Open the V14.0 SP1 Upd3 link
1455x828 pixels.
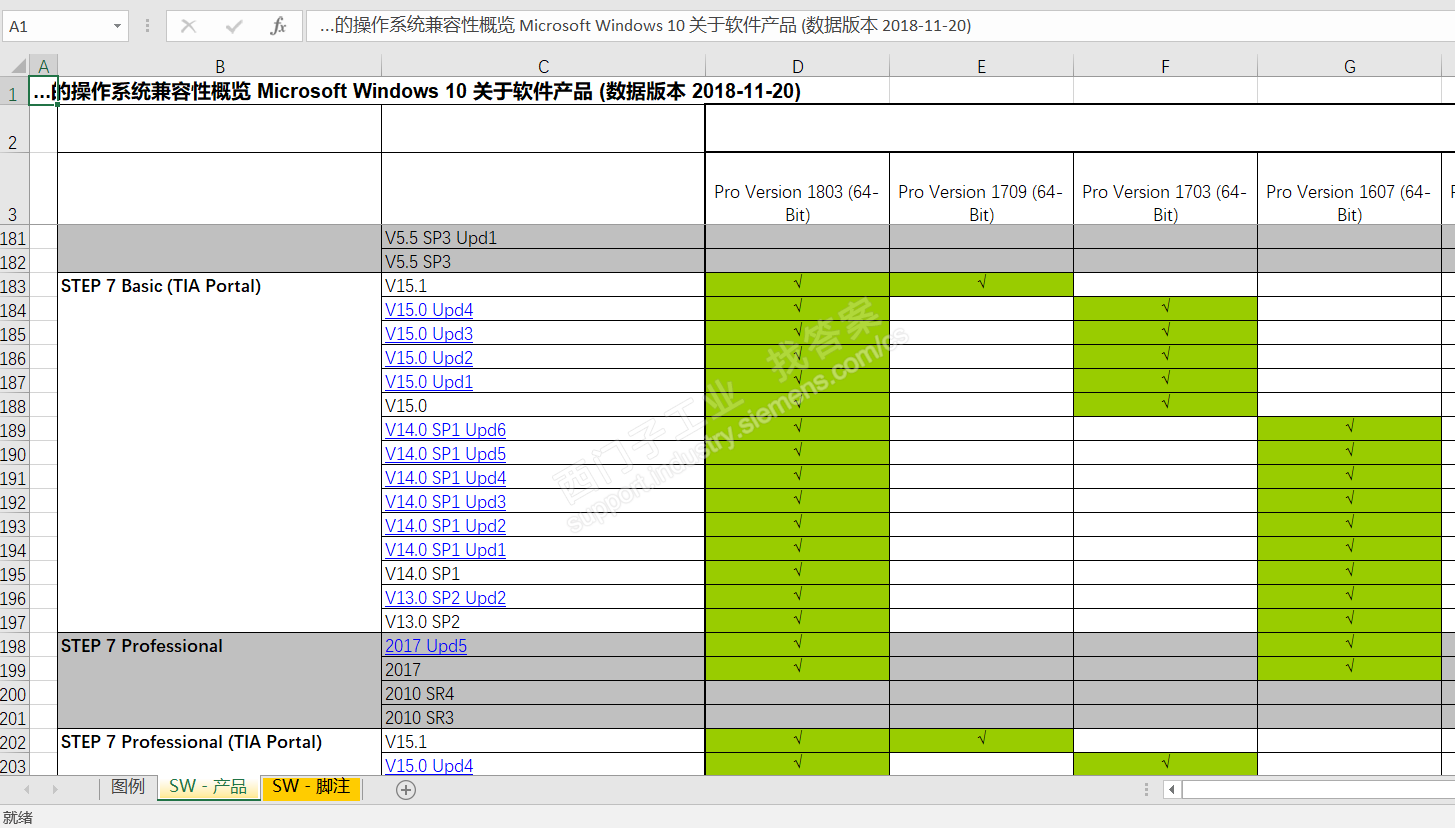[445, 502]
